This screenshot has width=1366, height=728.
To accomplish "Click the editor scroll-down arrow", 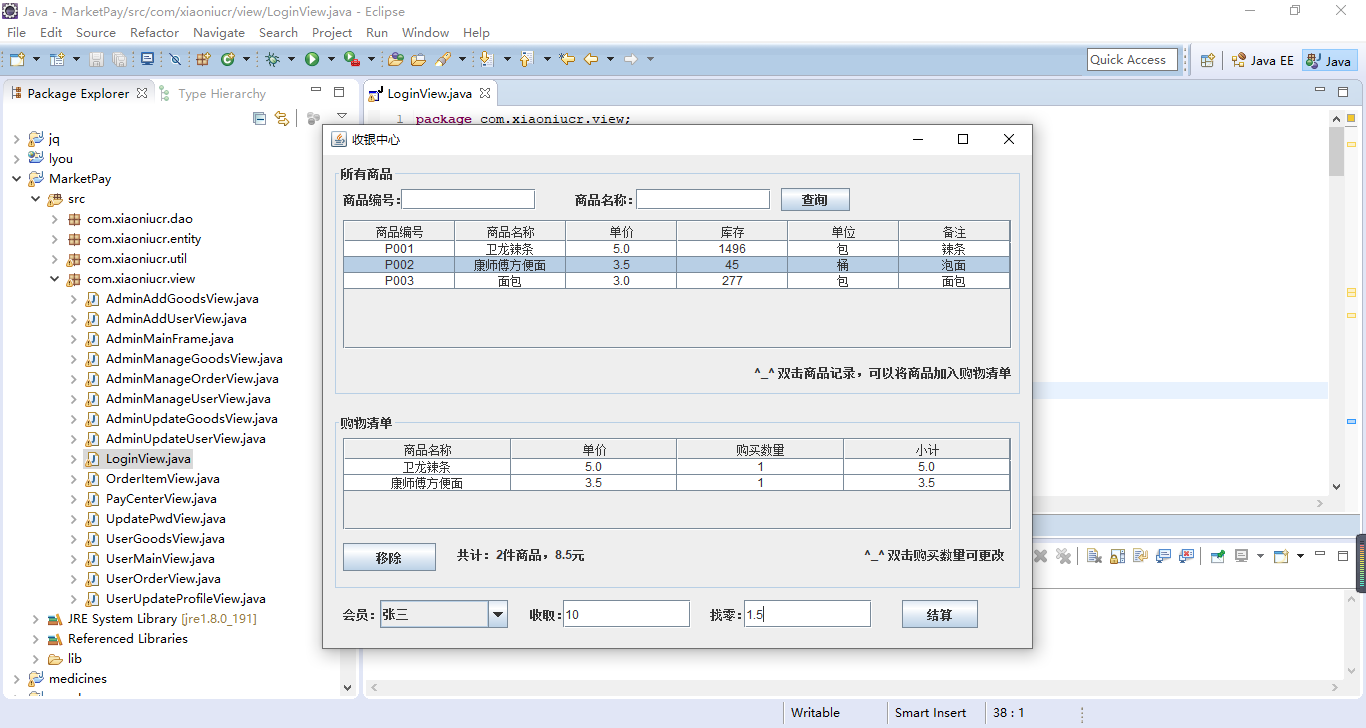I will pyautogui.click(x=1336, y=487).
